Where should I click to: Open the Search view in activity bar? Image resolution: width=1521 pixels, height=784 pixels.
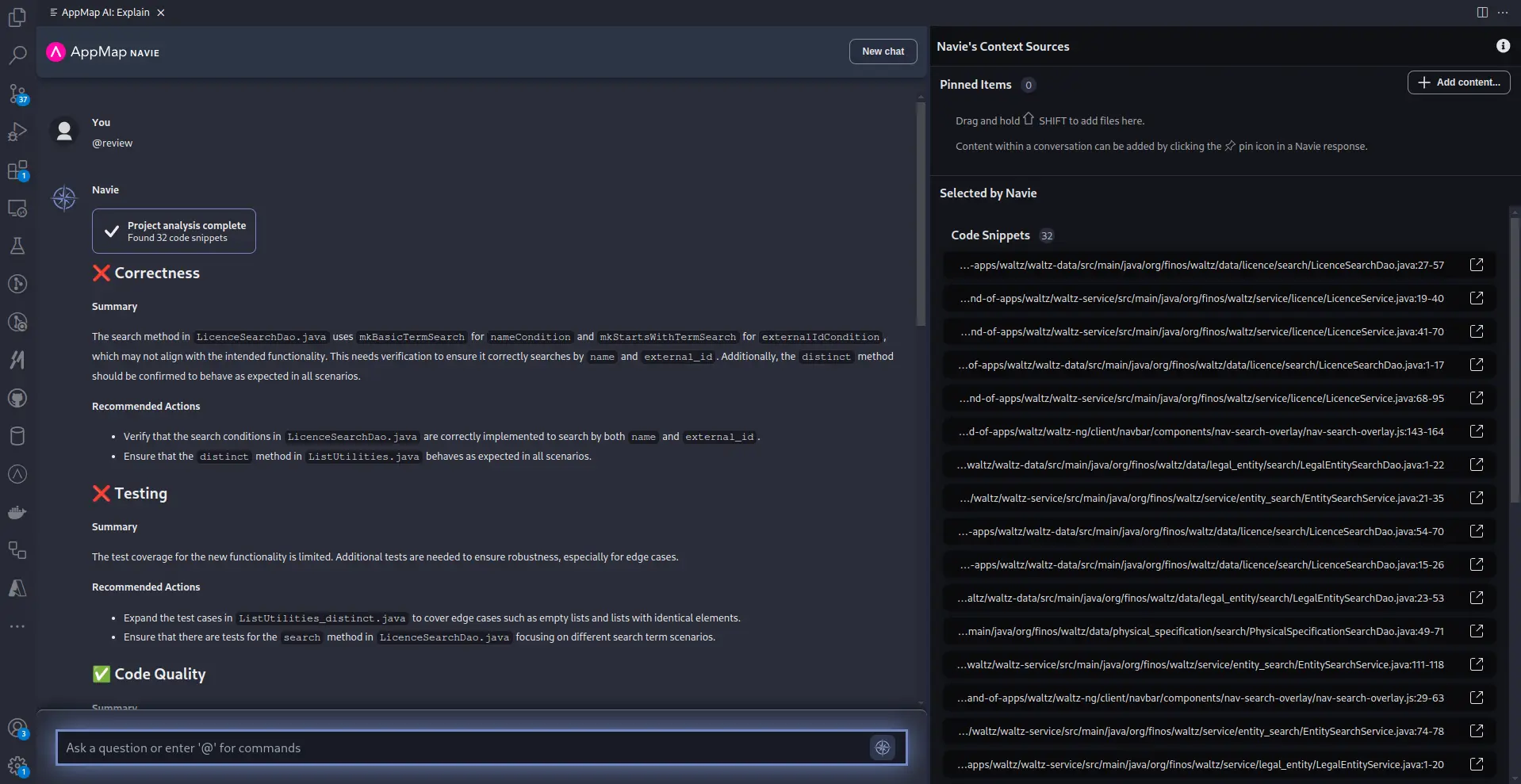[x=17, y=55]
